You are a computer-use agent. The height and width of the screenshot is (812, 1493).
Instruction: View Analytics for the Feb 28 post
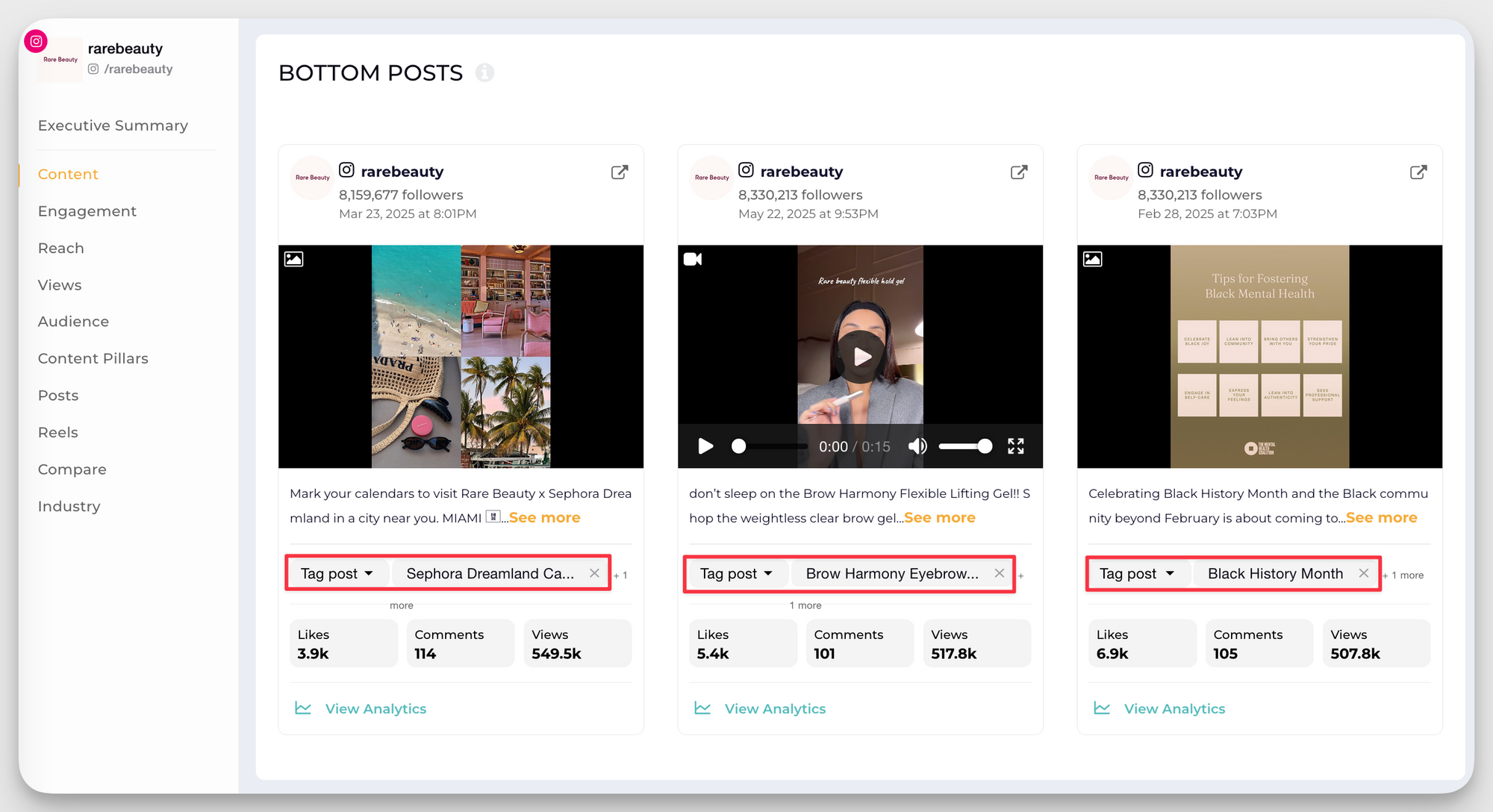point(1174,708)
